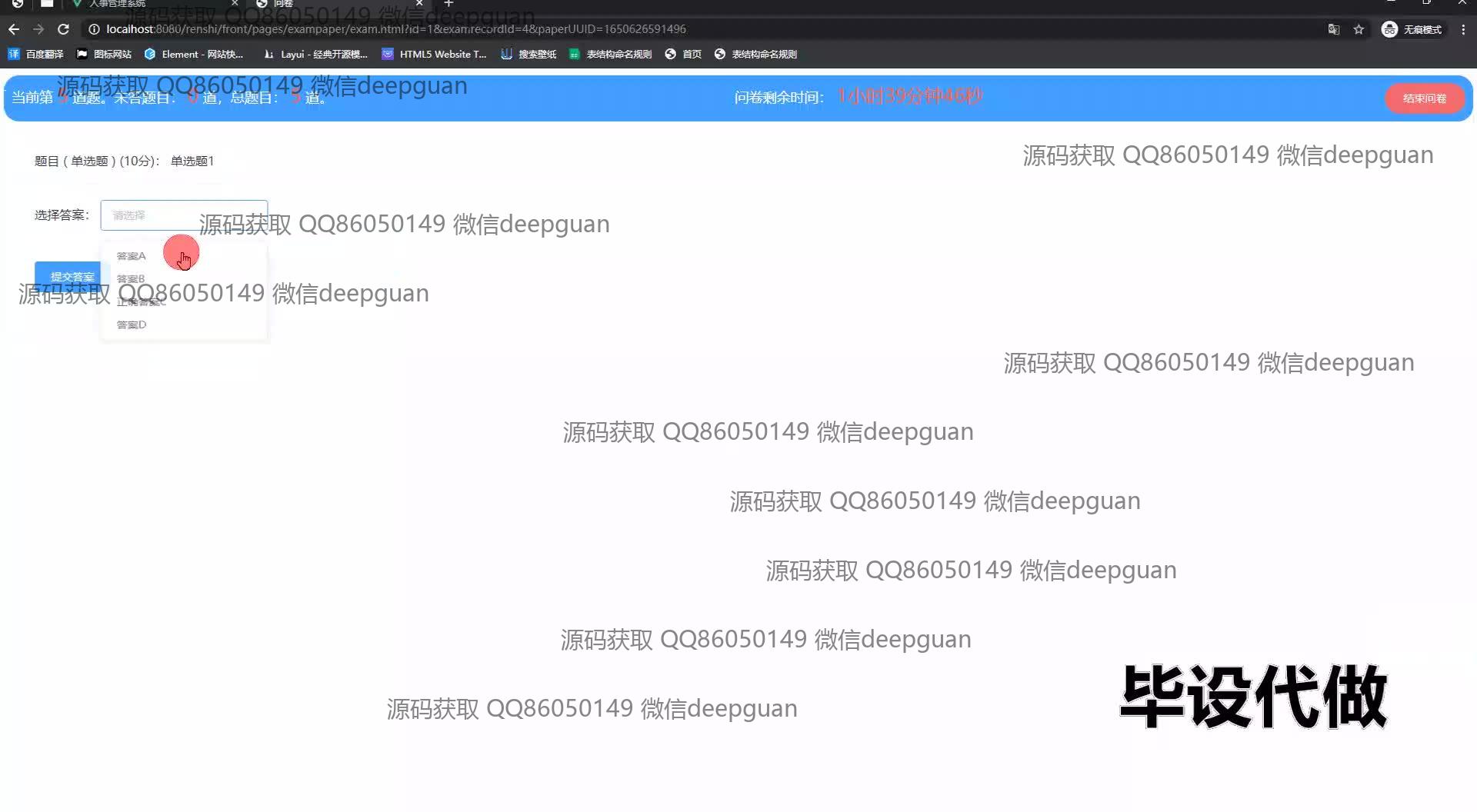The image size is (1477, 812).
Task: Open 表结构命名规则 bookmark with green icon
Action: (x=611, y=54)
